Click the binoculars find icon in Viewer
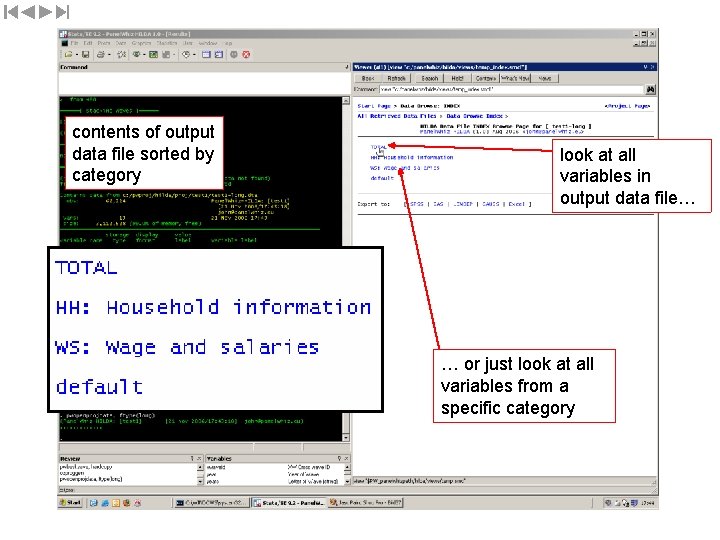Image resolution: width=720 pixels, height=540 pixels. coord(651,89)
